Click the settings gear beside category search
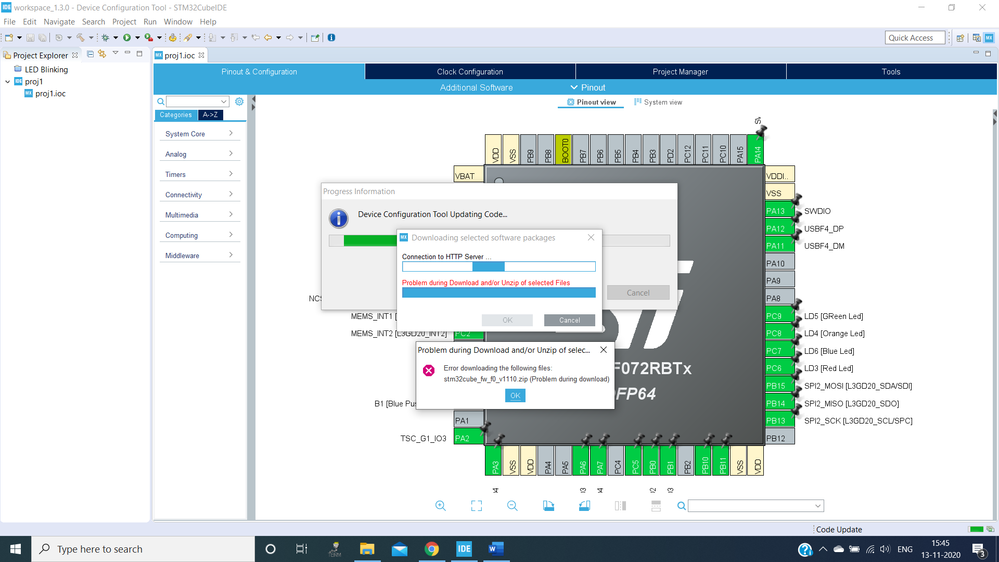The height and width of the screenshot is (562, 999). (x=239, y=101)
